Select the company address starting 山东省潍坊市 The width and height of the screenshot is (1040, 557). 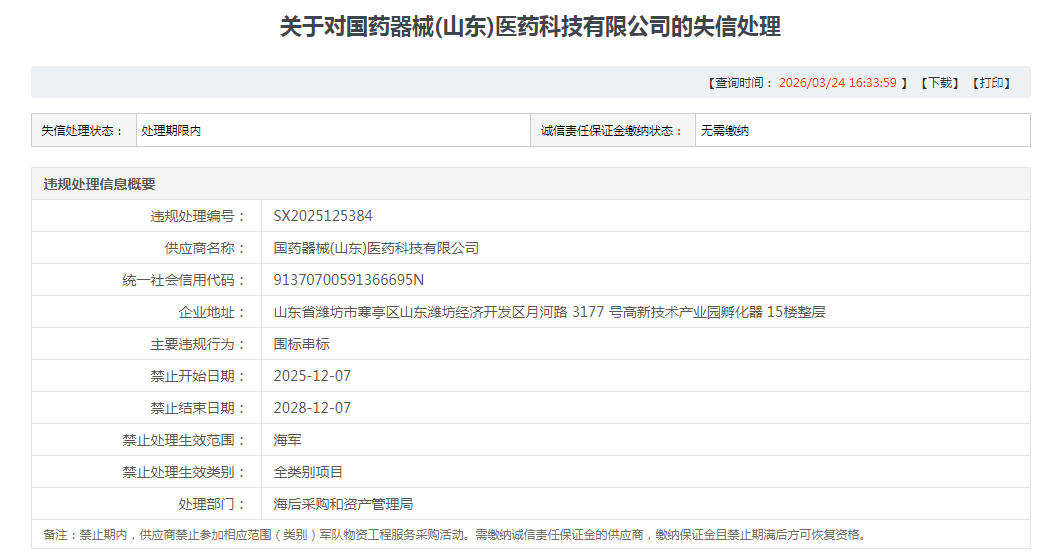click(549, 312)
